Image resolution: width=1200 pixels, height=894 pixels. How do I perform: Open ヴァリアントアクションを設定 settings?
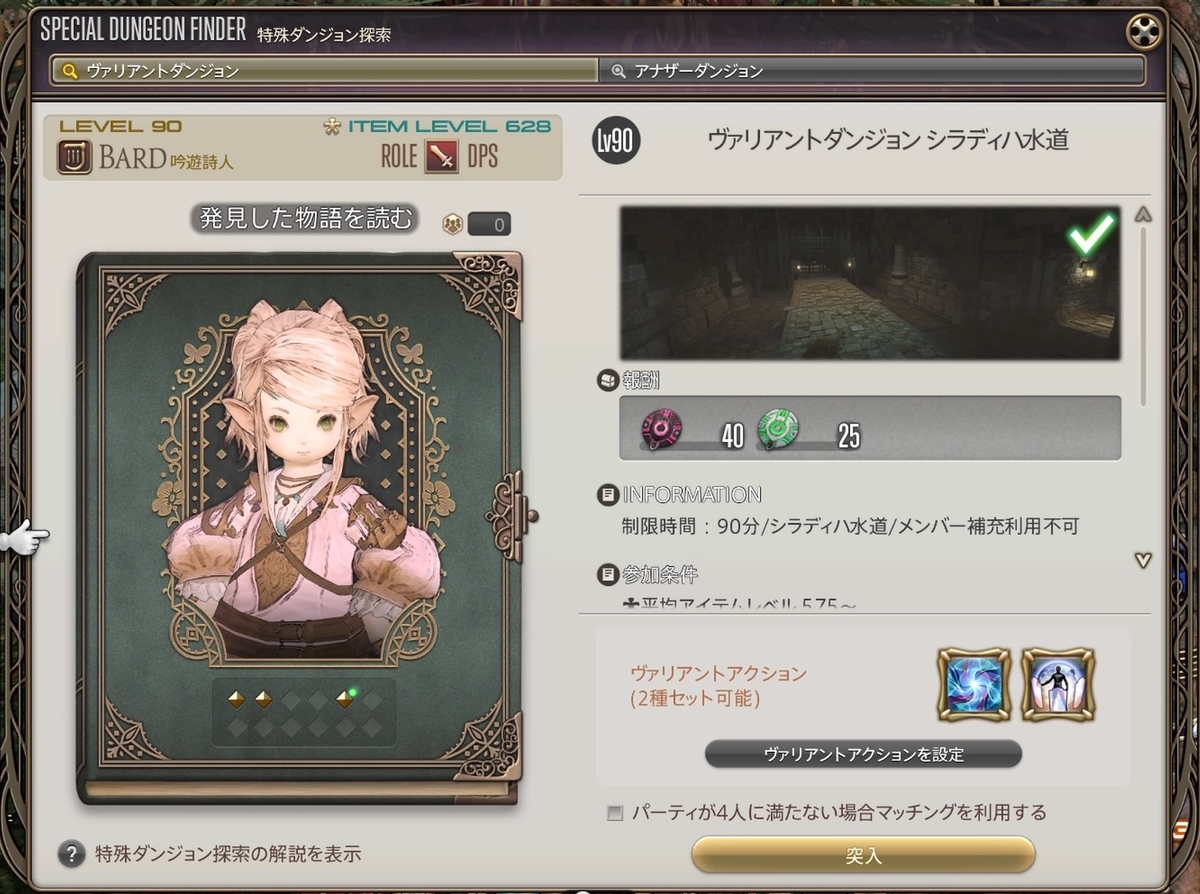(x=863, y=754)
